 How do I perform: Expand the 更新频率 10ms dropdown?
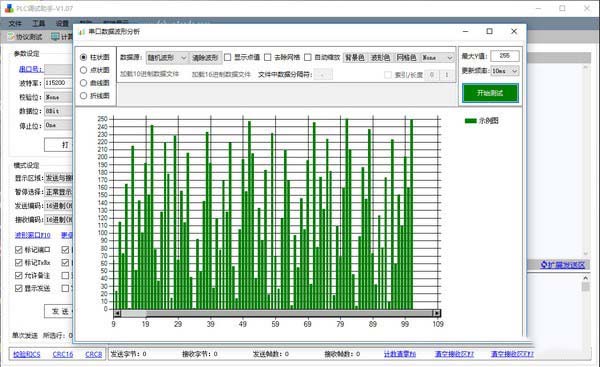click(x=505, y=71)
